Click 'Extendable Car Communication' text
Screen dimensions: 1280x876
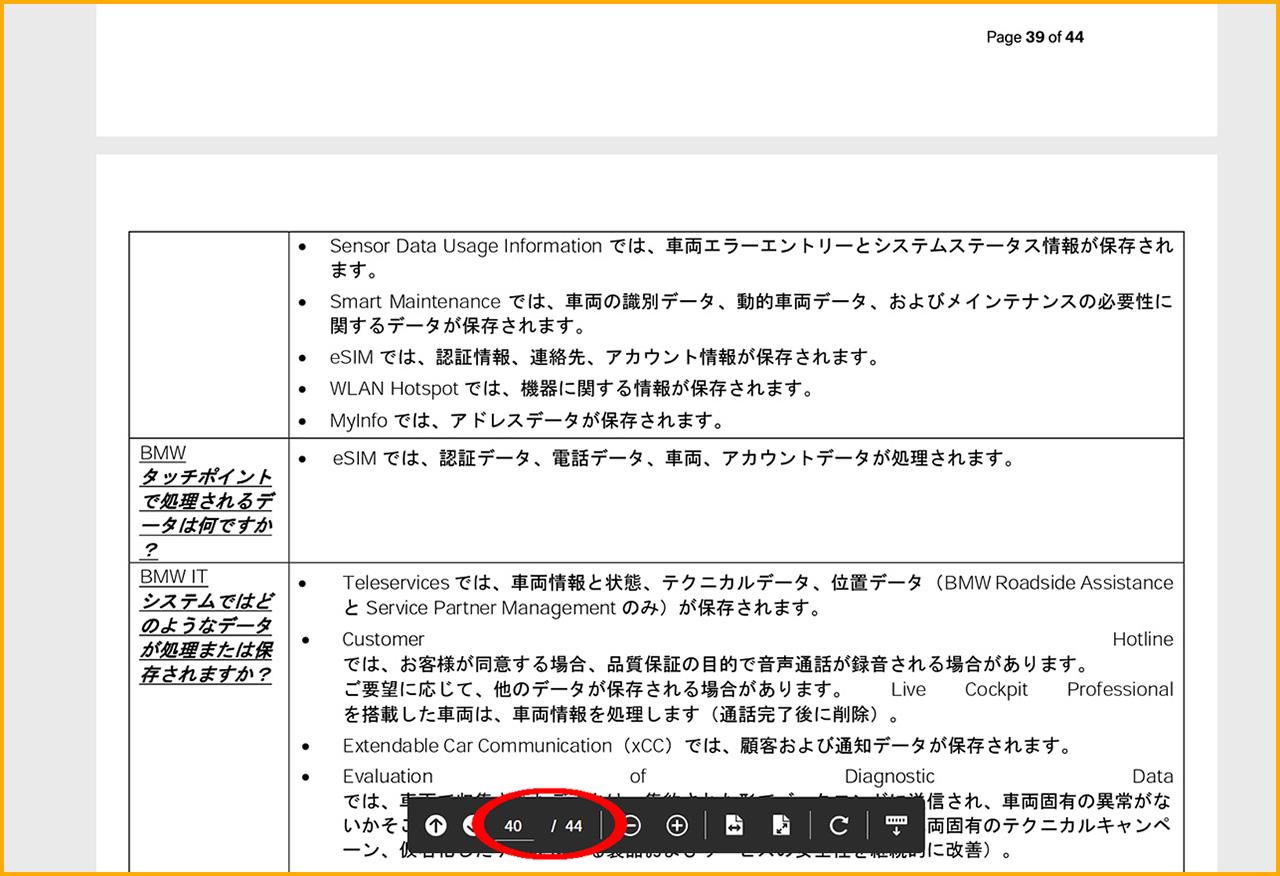coord(477,746)
